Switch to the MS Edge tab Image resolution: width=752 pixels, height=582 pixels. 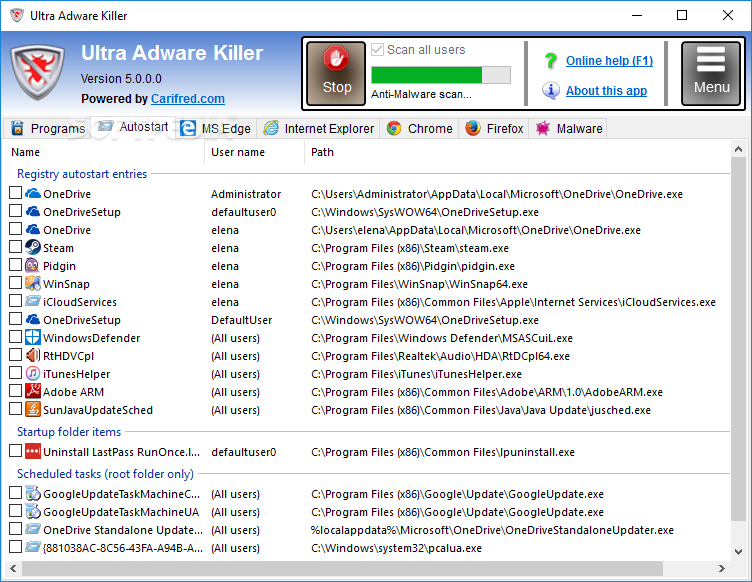[216, 128]
